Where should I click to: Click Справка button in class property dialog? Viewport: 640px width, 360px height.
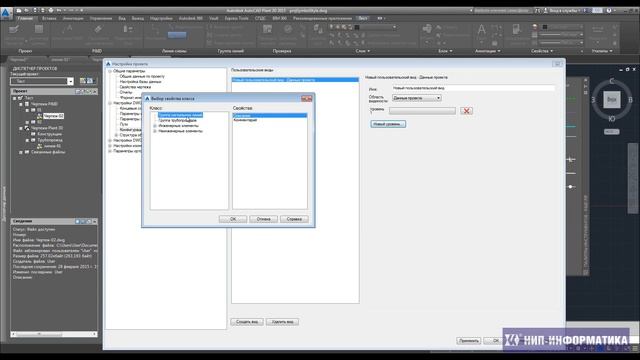coord(294,219)
